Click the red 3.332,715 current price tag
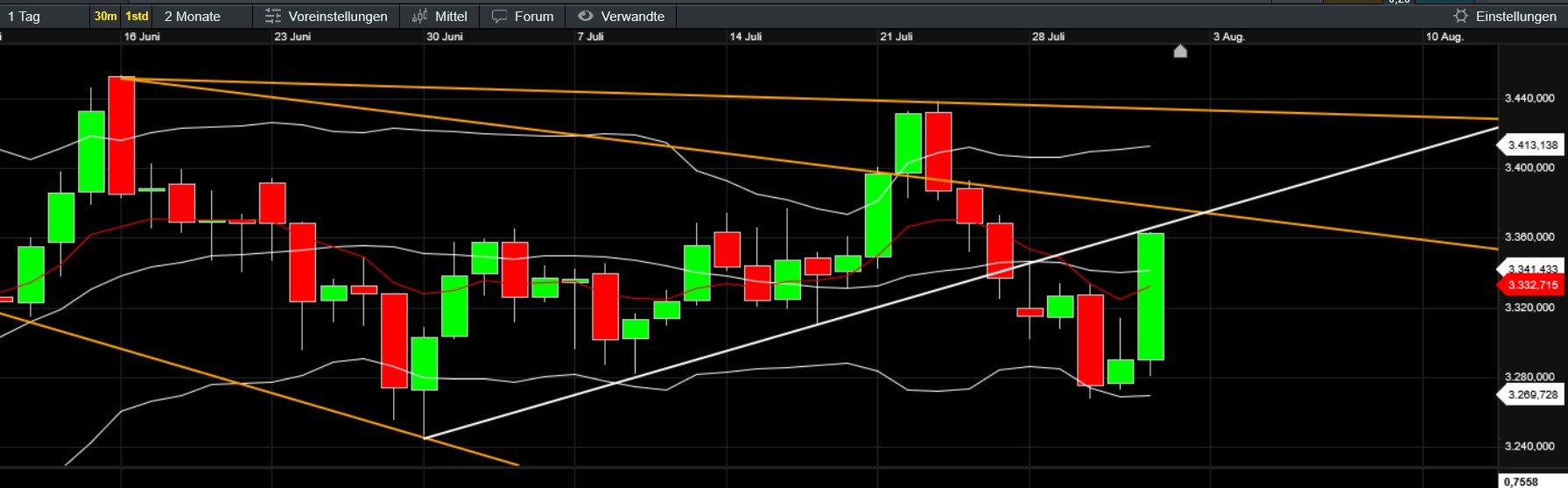 click(1533, 285)
